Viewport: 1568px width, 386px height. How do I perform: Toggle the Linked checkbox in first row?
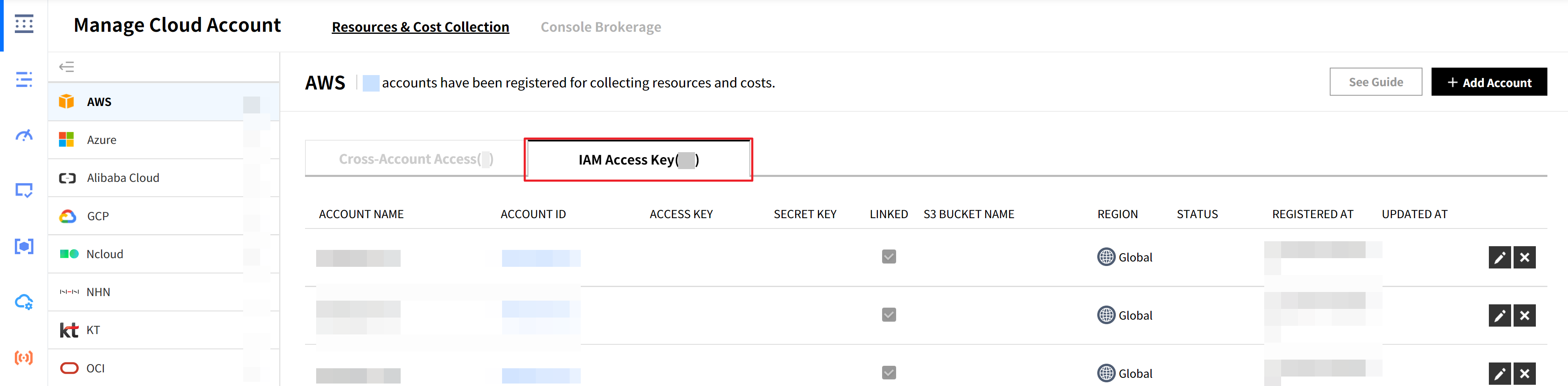(x=889, y=257)
